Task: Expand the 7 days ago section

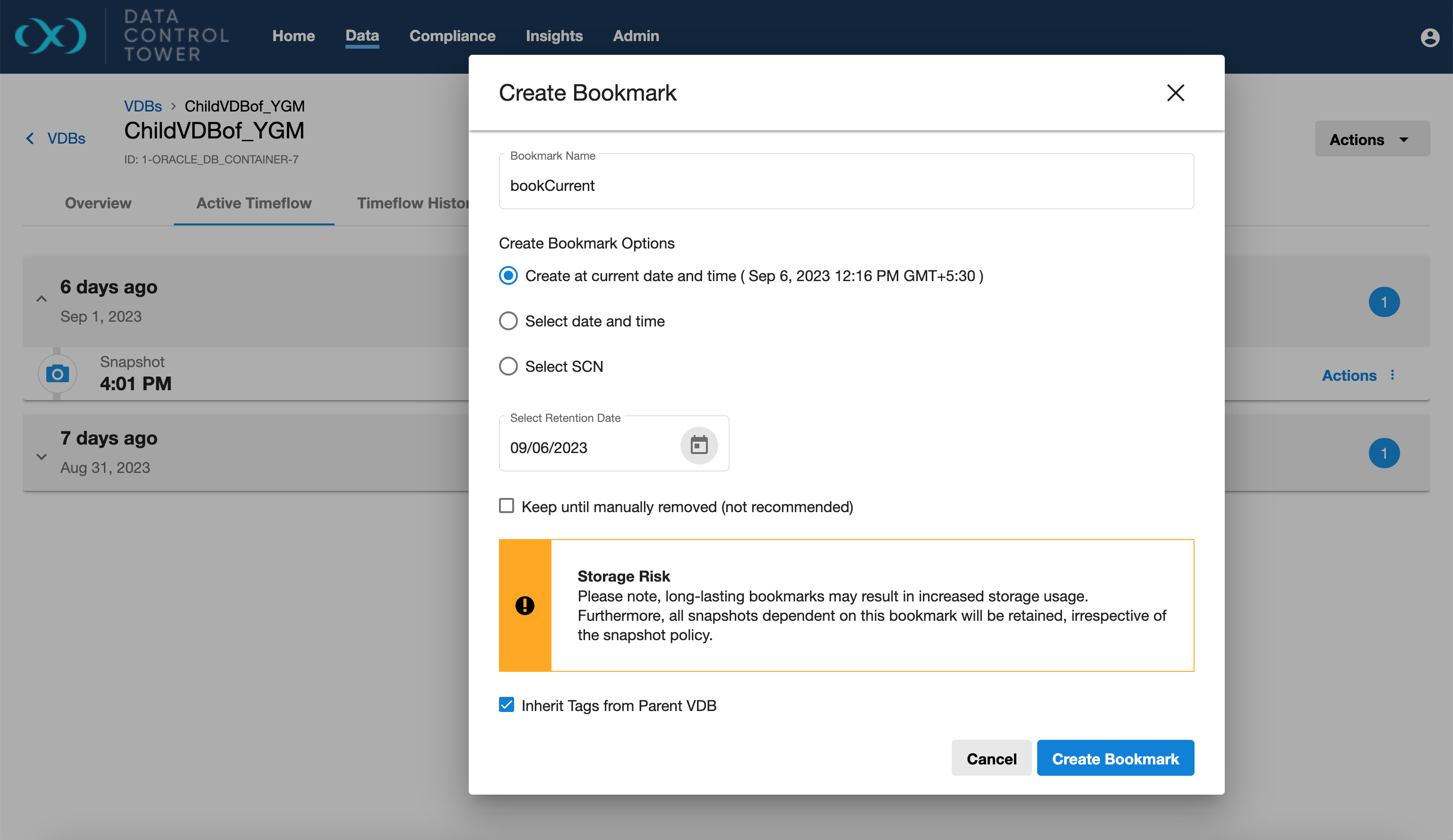Action: (x=42, y=456)
